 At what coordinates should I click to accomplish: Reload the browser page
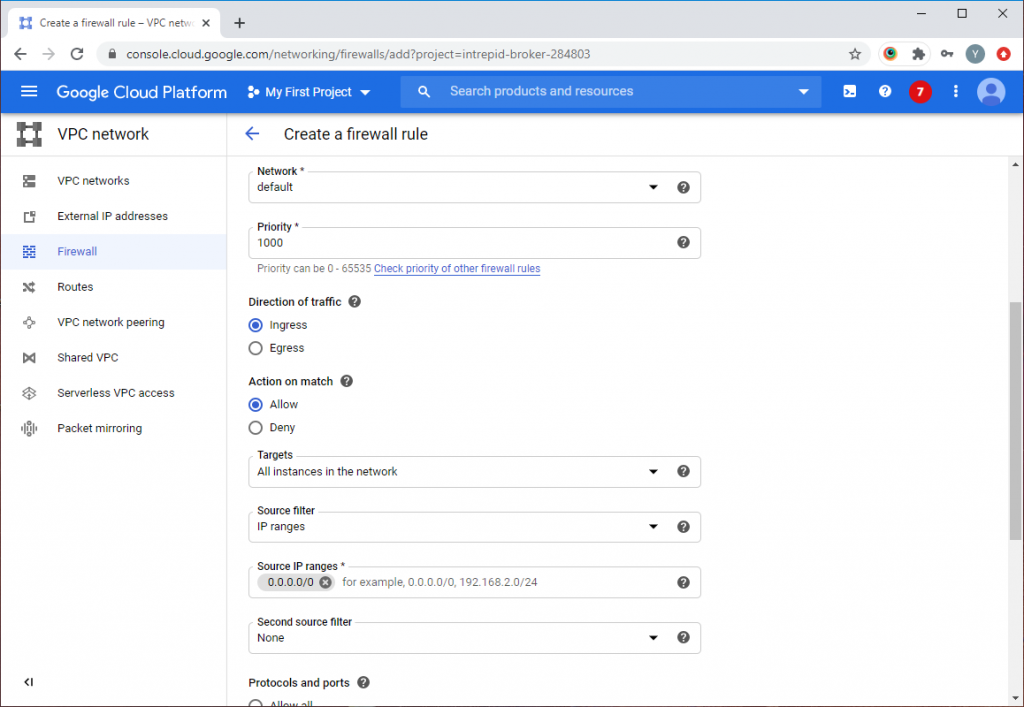click(x=77, y=54)
